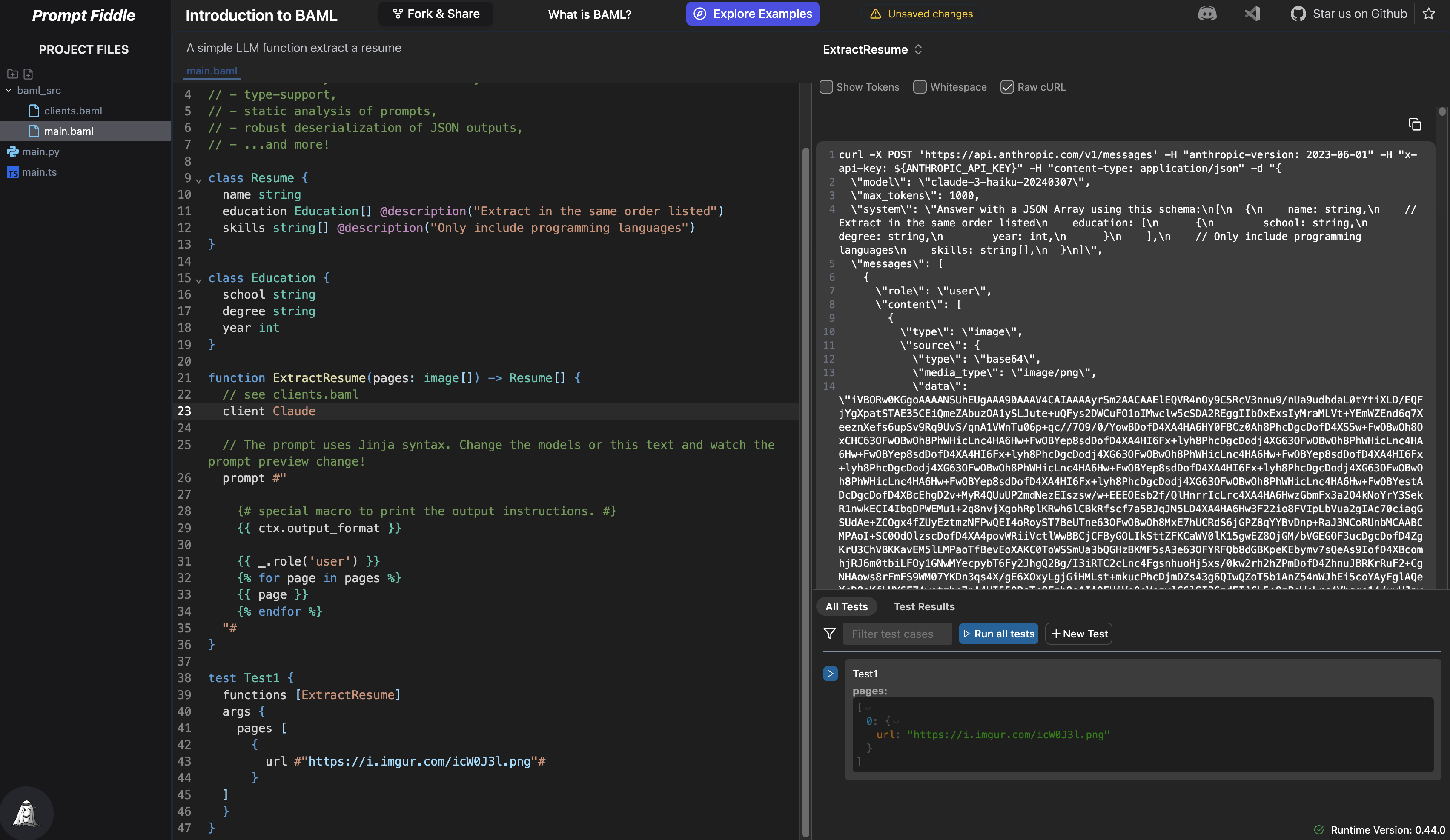Uncheck the Raw cURL checkbox
The image size is (1450, 840).
point(1007,87)
